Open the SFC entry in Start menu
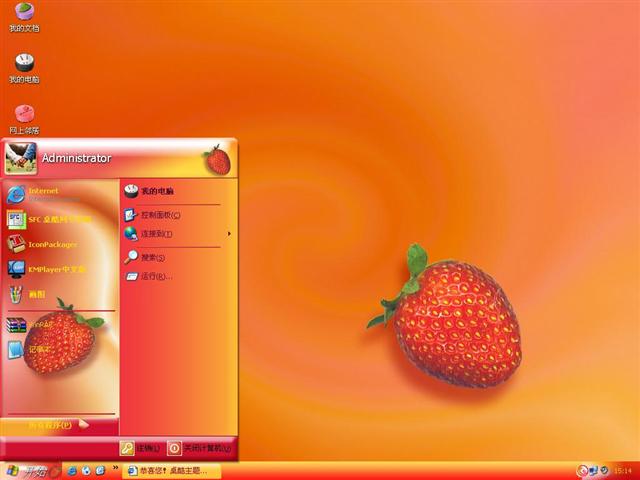 61,220
